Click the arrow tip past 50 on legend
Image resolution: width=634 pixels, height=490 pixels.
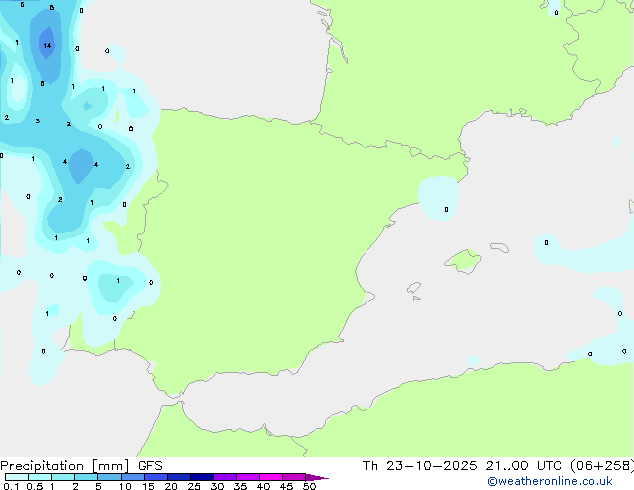pos(317,478)
